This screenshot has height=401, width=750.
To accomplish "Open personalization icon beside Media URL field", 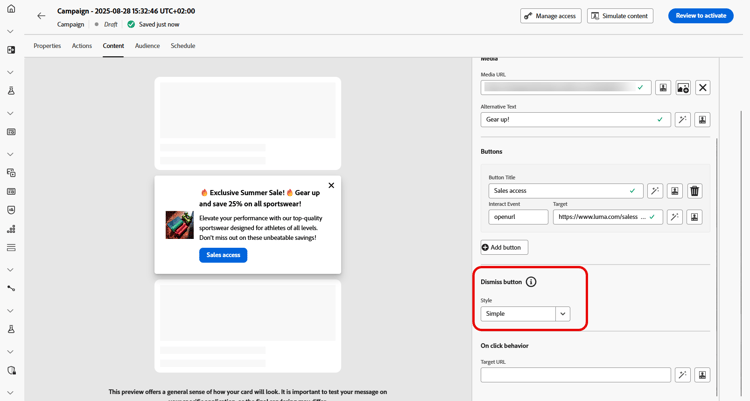I will click(663, 88).
